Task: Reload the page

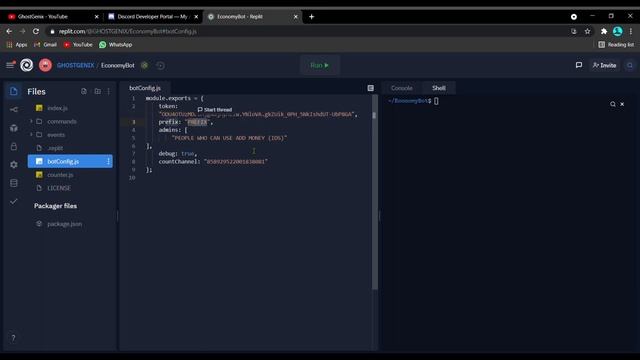Action: coord(36,31)
